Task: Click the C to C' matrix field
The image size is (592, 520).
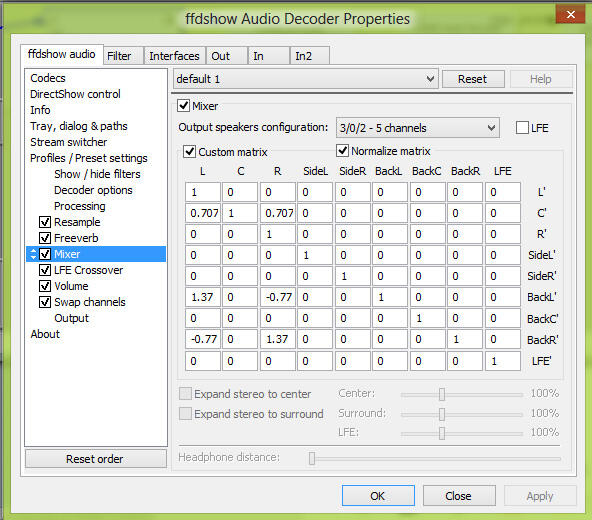Action: tap(240, 213)
